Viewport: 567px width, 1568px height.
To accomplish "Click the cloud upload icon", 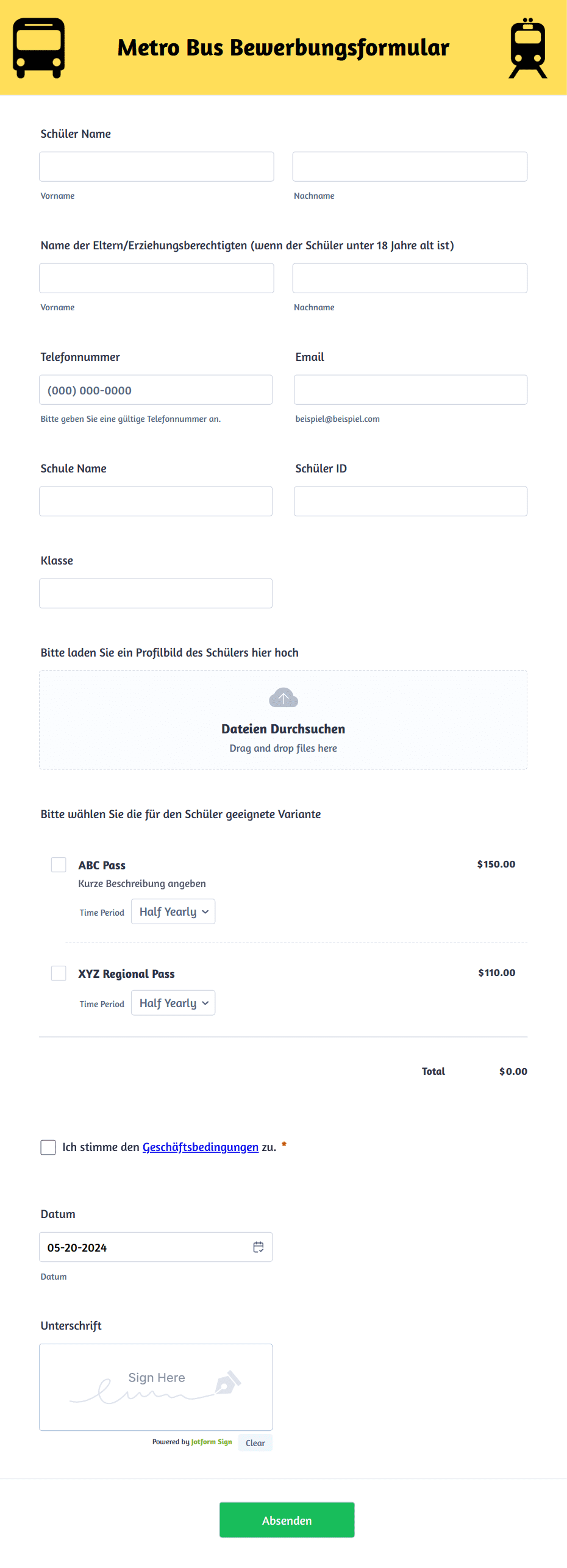I will click(283, 697).
